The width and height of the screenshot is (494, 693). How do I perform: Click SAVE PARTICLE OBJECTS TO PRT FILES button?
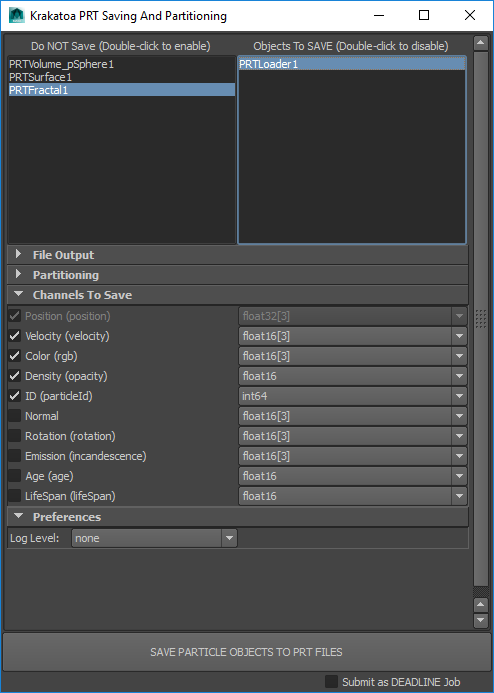point(246,652)
